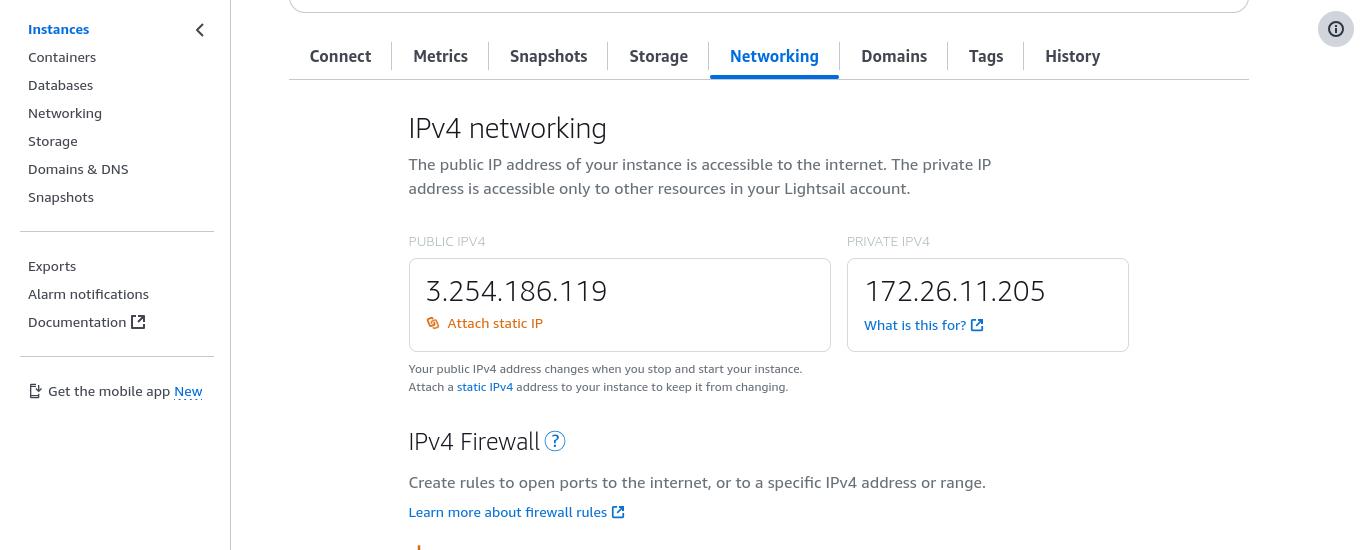Open the Tags tab
The height and width of the screenshot is (550, 1366).
click(985, 56)
